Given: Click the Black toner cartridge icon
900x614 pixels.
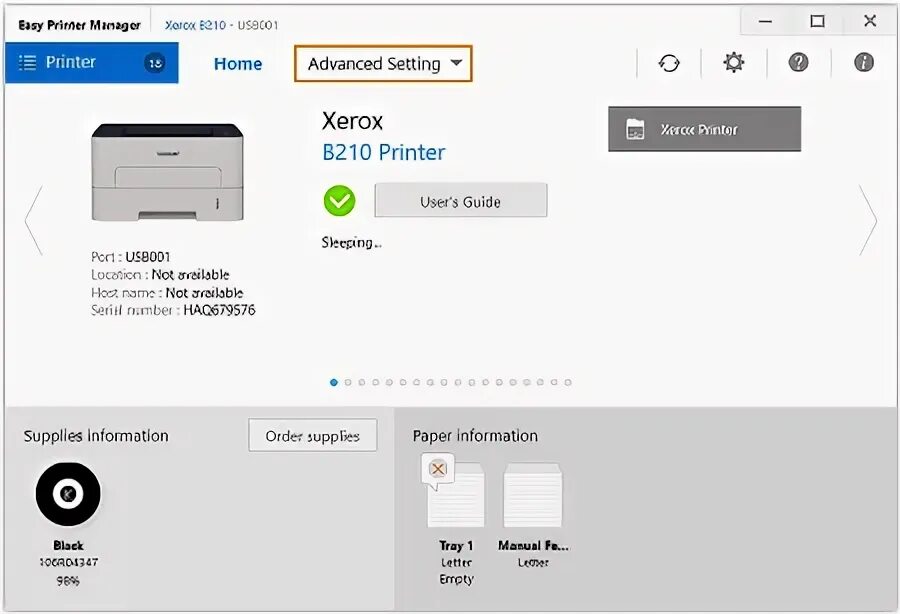Looking at the screenshot, I should pyautogui.click(x=68, y=493).
